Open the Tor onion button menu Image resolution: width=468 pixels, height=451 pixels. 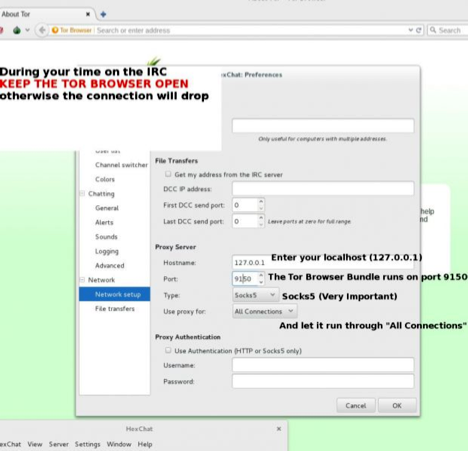pyautogui.click(x=17, y=30)
